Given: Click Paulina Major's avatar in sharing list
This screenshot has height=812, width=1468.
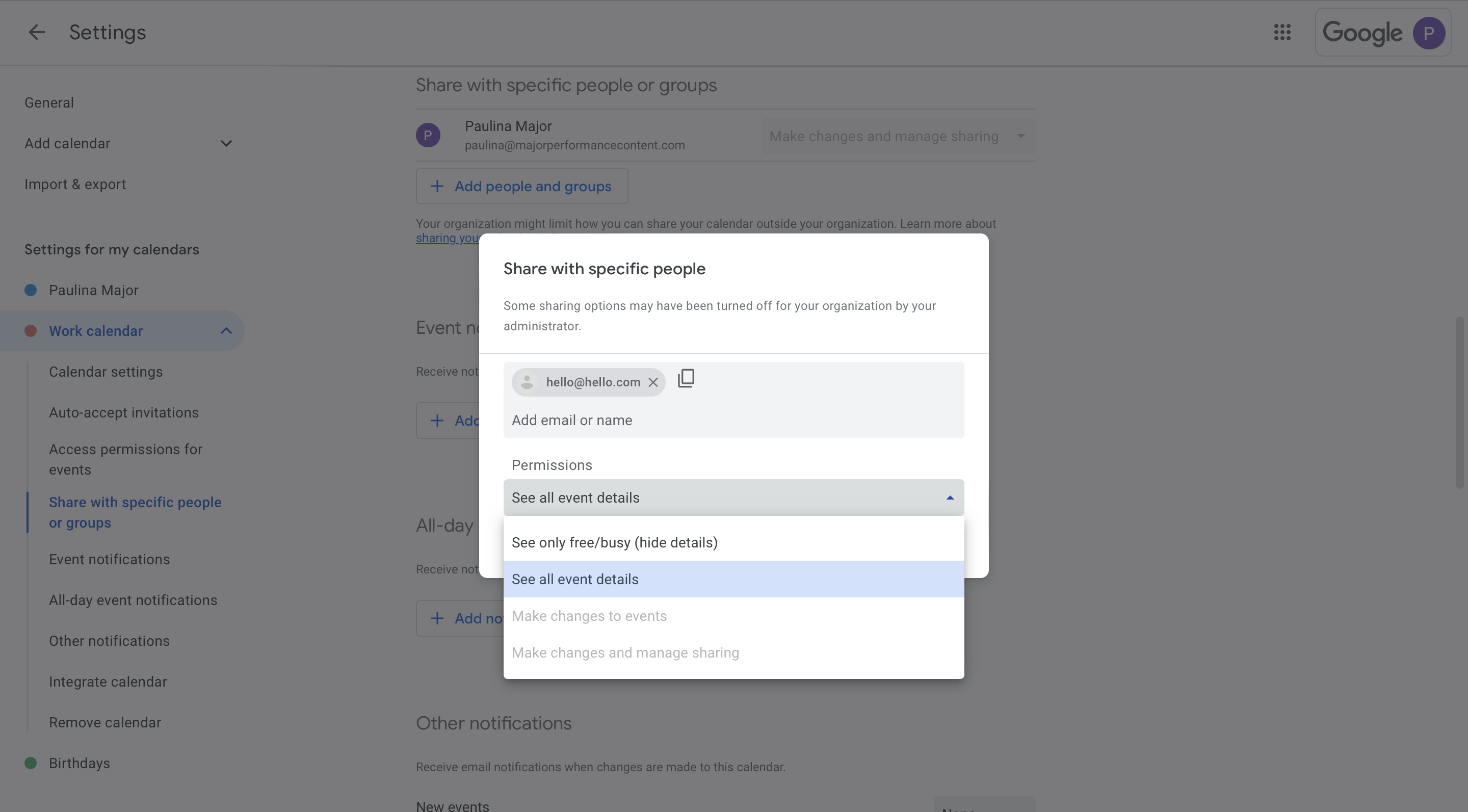Looking at the screenshot, I should (428, 135).
